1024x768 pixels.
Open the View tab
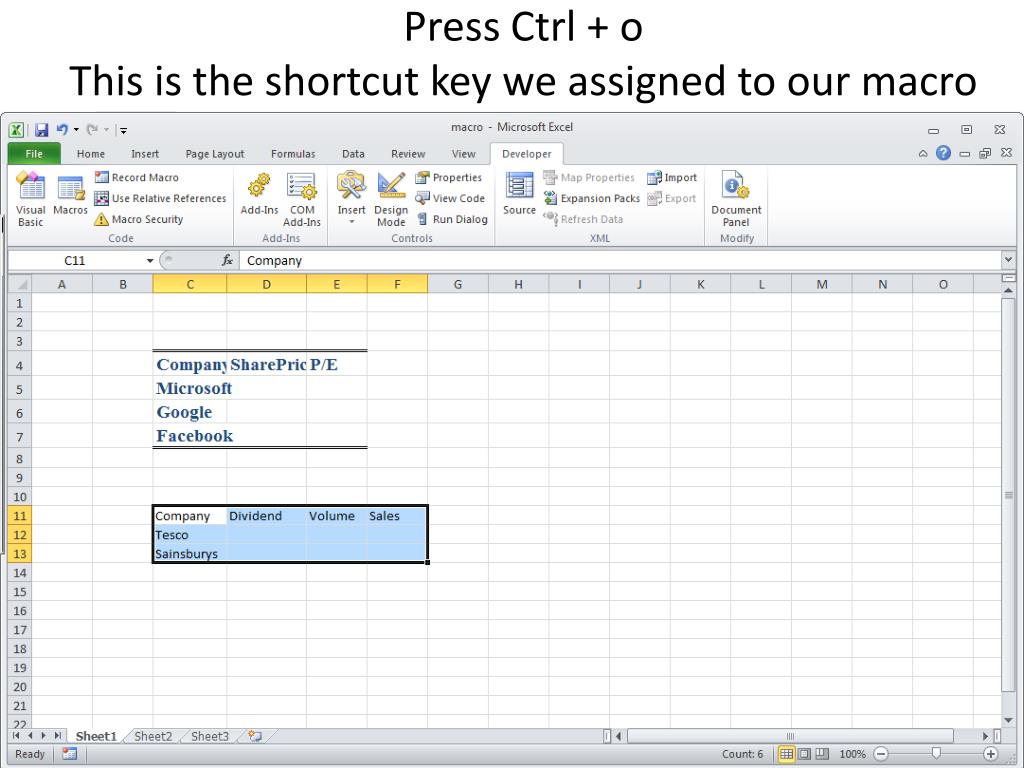tap(464, 153)
